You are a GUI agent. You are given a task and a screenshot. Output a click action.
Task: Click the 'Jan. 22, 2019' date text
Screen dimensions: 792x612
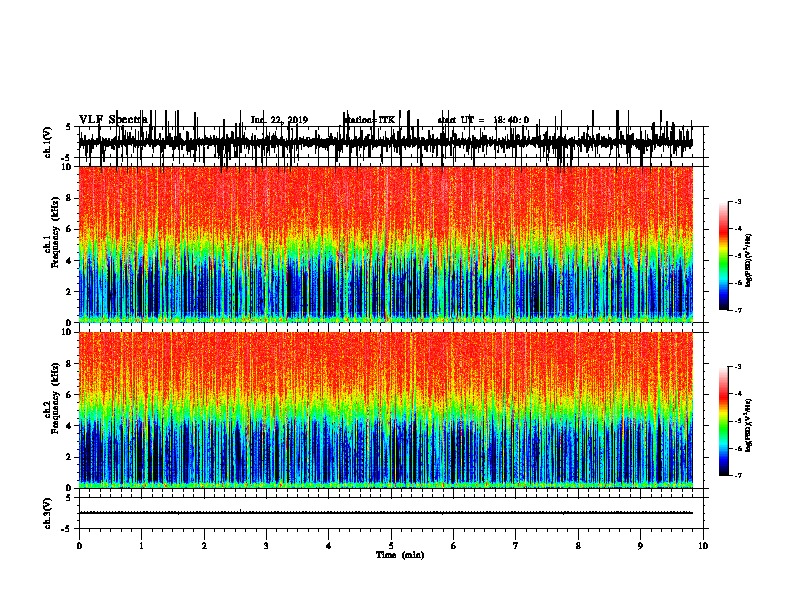(x=279, y=120)
